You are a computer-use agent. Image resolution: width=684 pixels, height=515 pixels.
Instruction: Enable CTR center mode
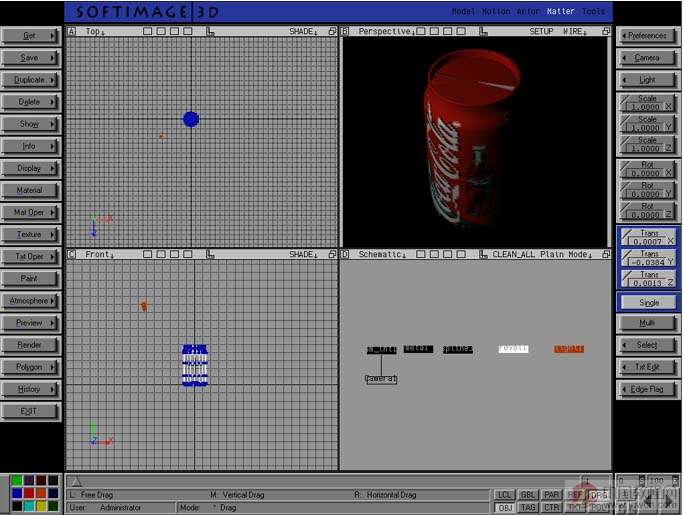551,508
